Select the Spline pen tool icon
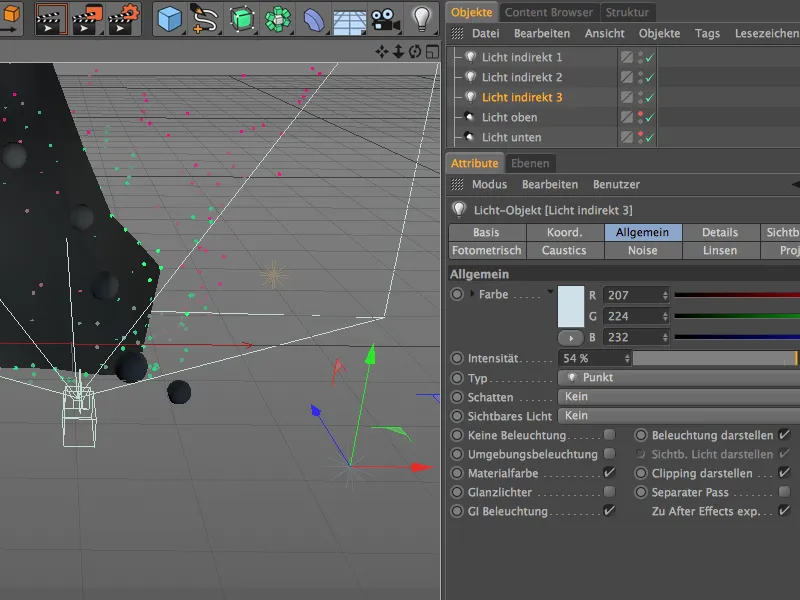 click(205, 18)
